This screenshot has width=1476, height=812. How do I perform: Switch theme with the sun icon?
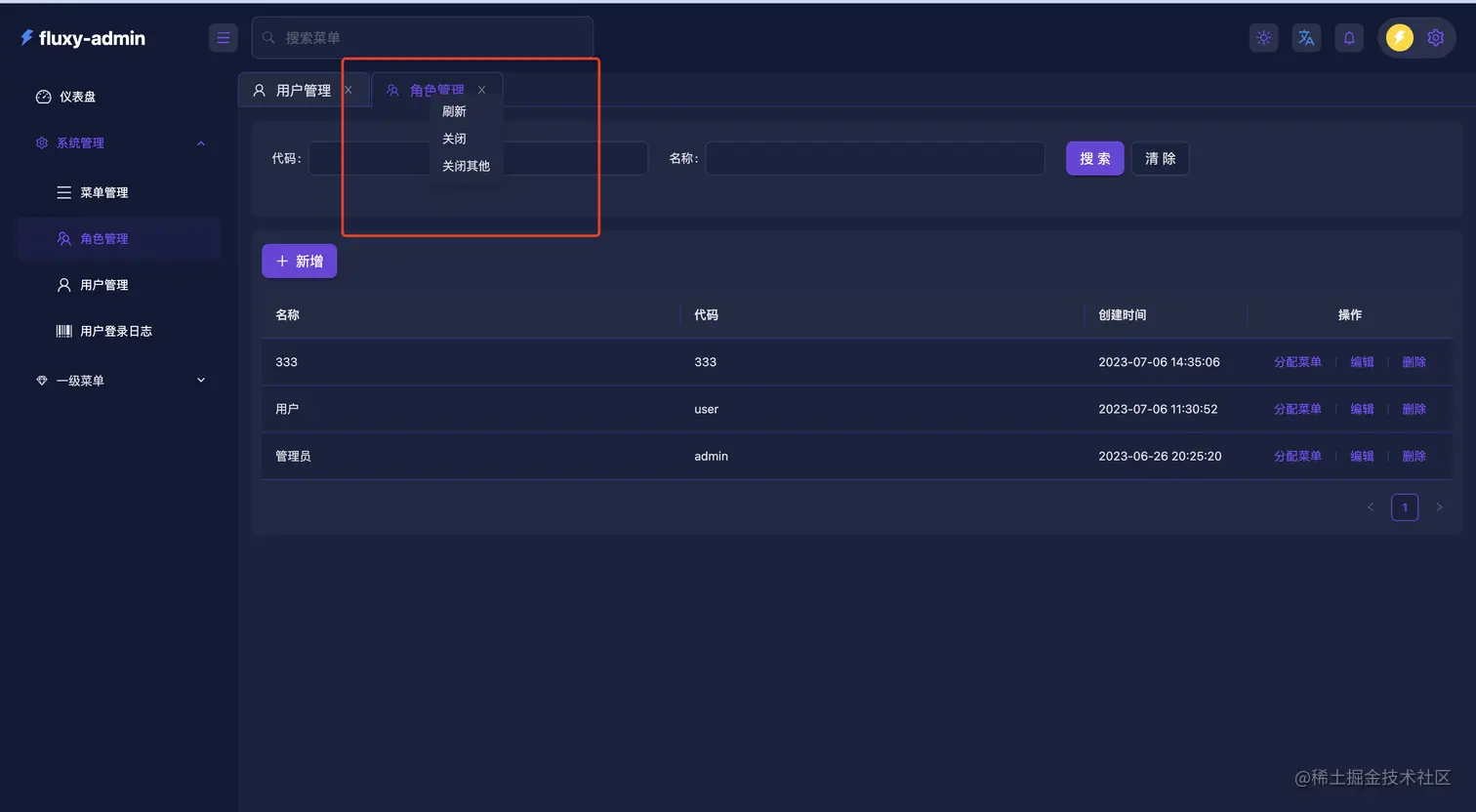click(x=1263, y=38)
